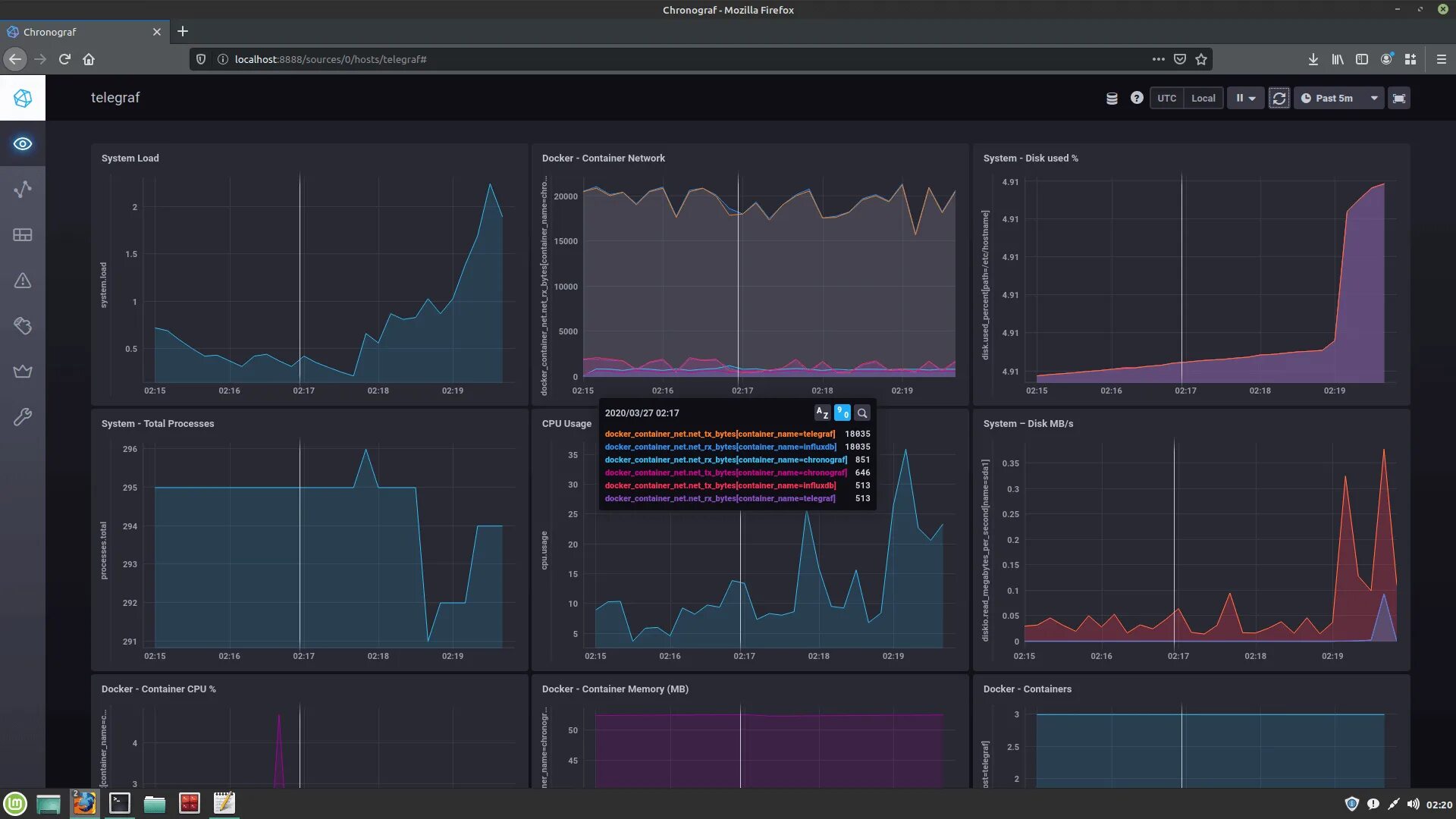Screen dimensions: 1456x819
Task: Click the InfluxDB Admin crown icon in sidebar
Action: coord(23,372)
